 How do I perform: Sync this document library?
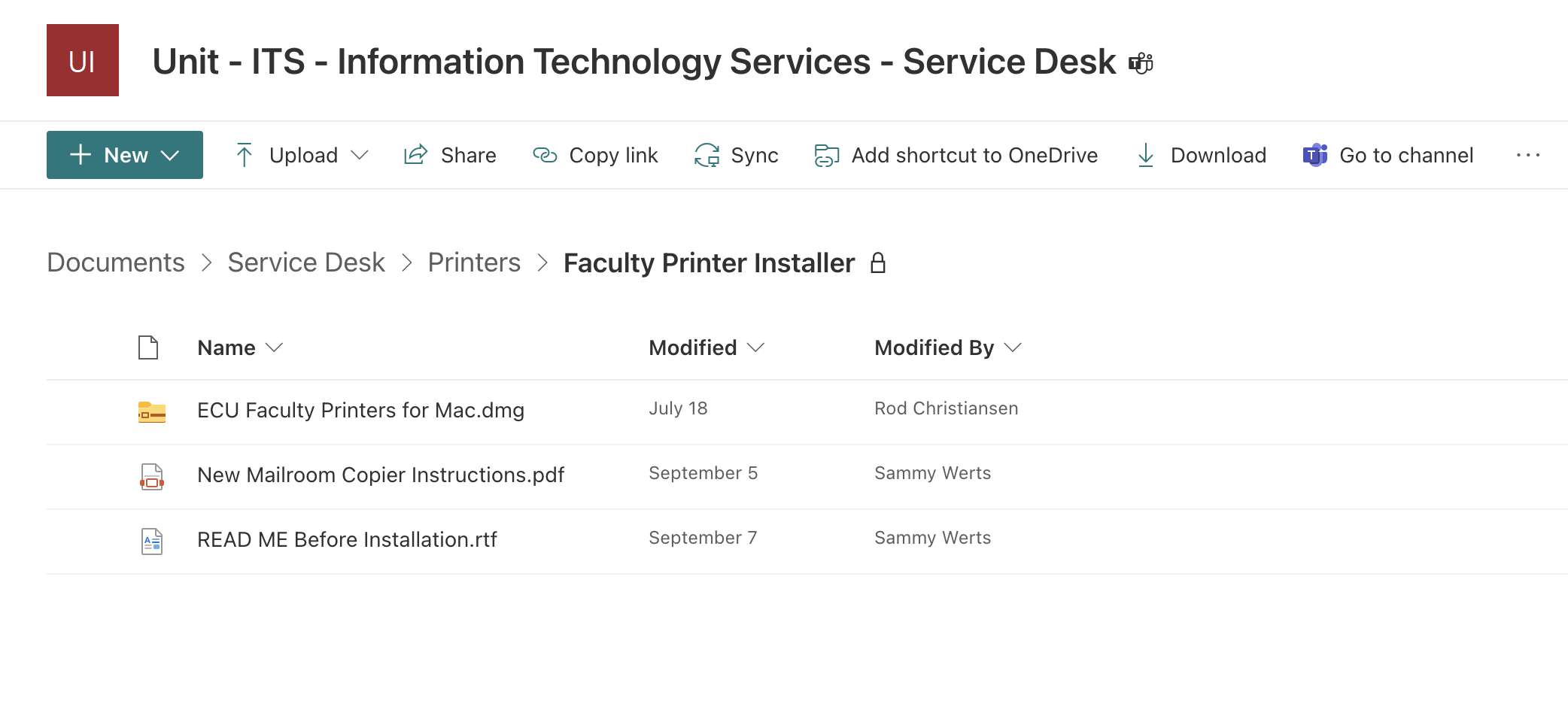(736, 155)
